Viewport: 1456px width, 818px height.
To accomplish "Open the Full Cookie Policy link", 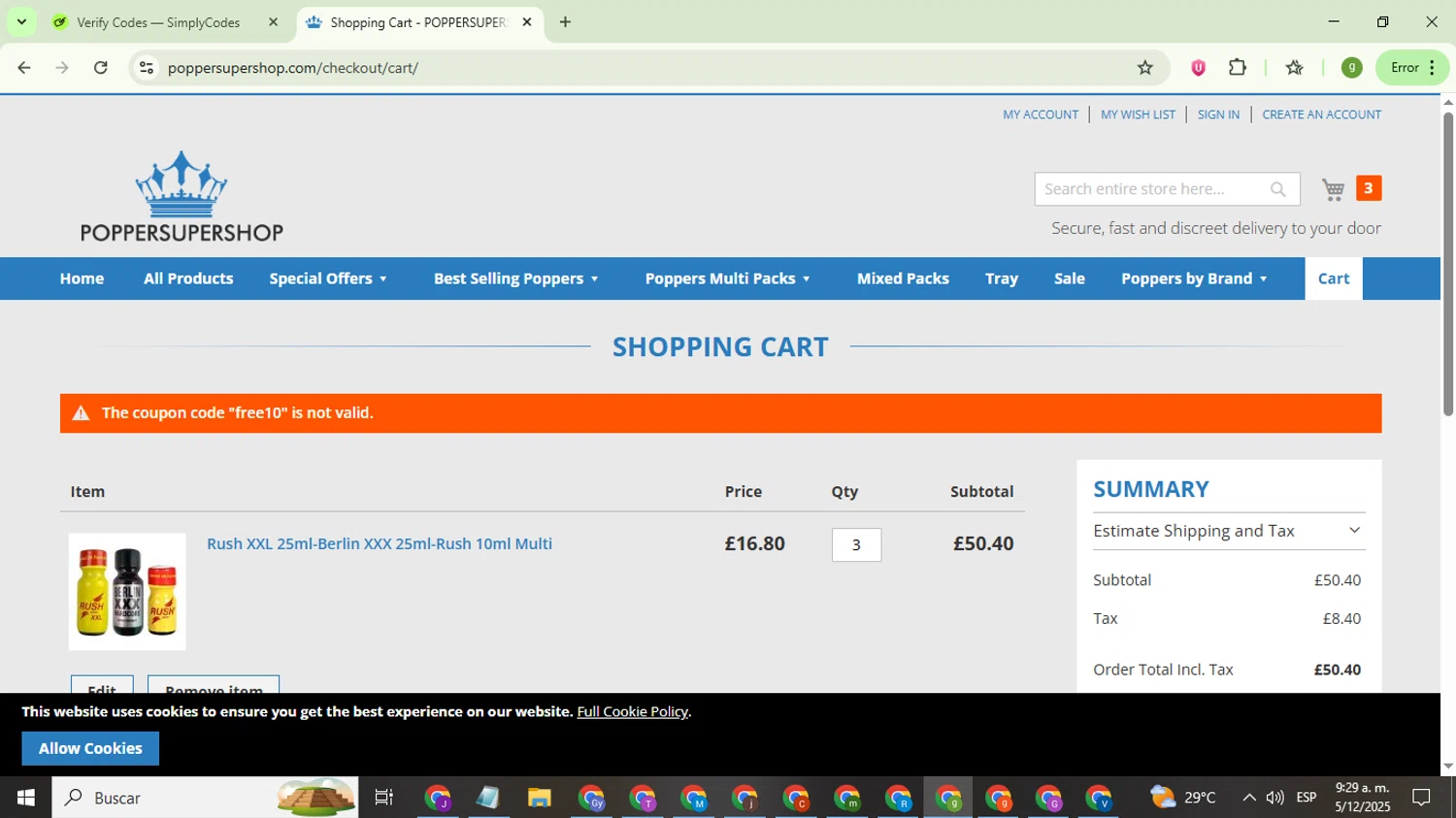I will [x=632, y=711].
